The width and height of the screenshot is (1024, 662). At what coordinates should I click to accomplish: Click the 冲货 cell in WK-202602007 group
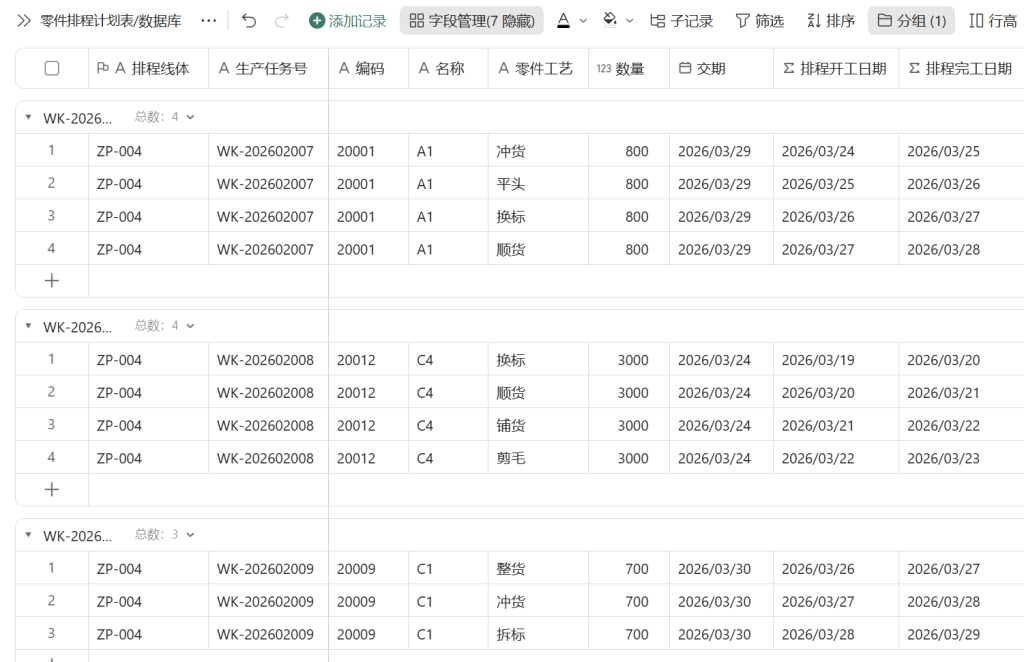click(538, 151)
